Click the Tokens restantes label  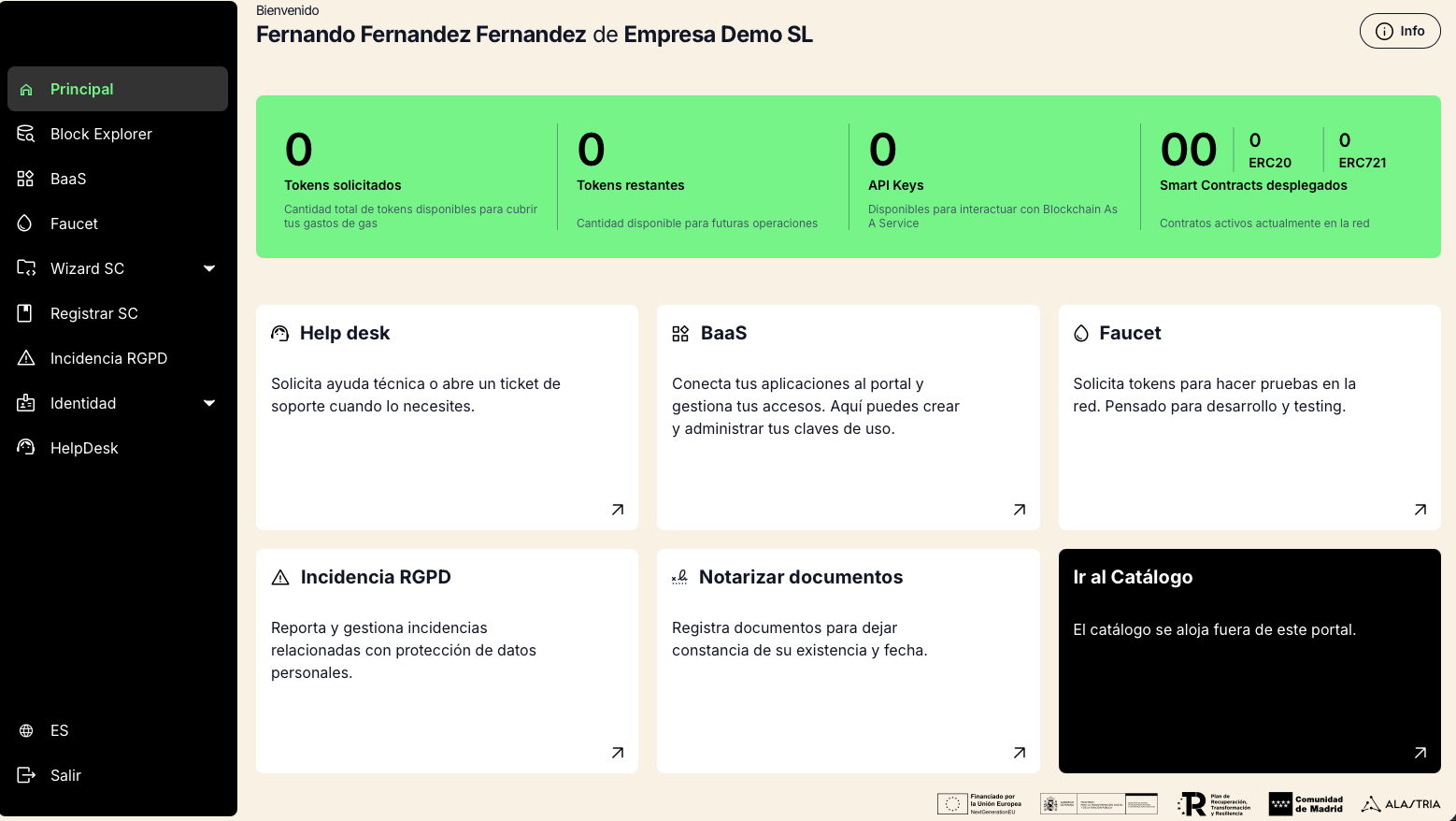[631, 185]
